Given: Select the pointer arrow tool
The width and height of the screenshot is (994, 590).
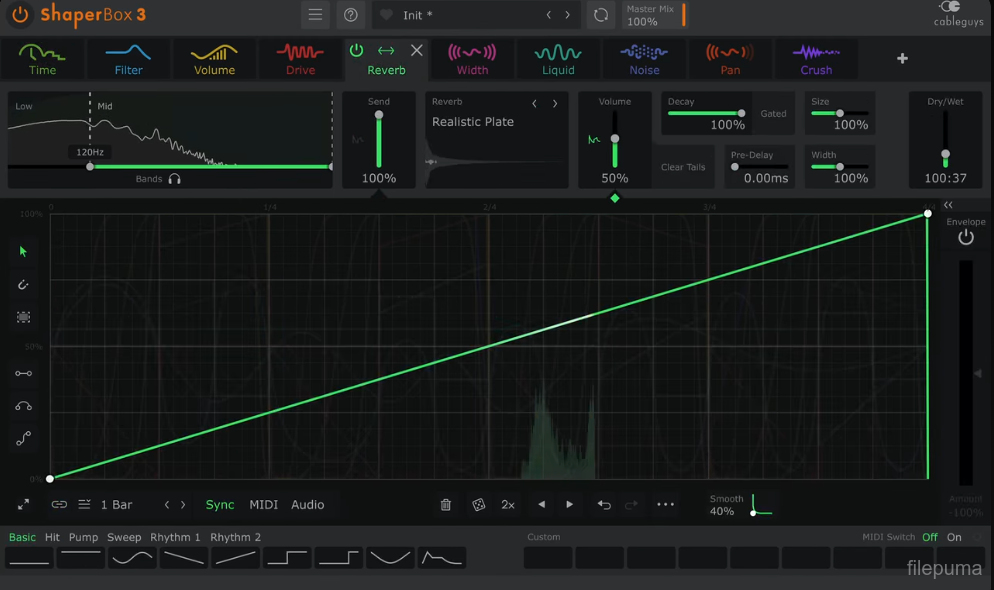Looking at the screenshot, I should [x=23, y=252].
